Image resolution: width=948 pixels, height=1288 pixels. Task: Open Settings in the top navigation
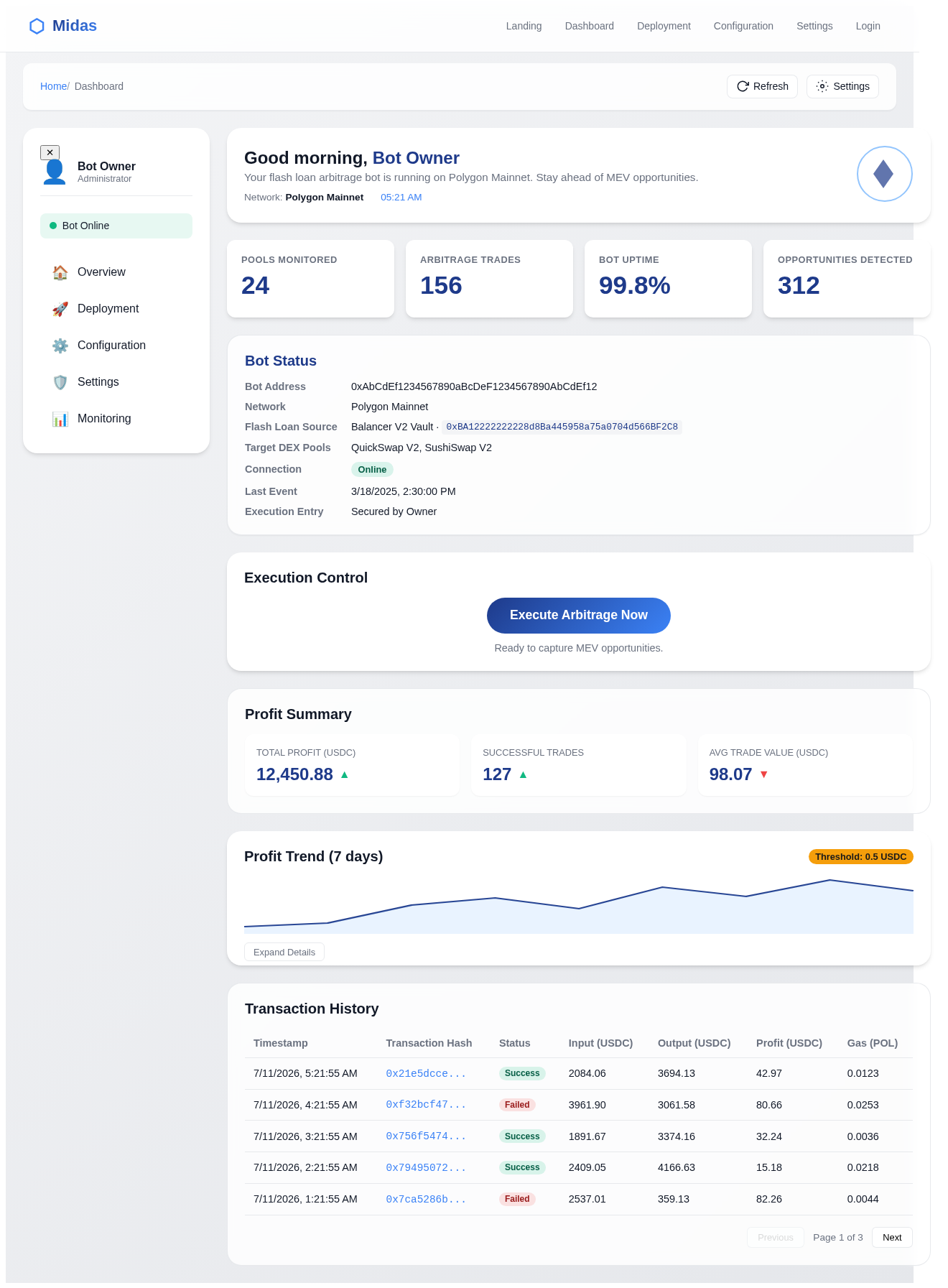coord(814,26)
